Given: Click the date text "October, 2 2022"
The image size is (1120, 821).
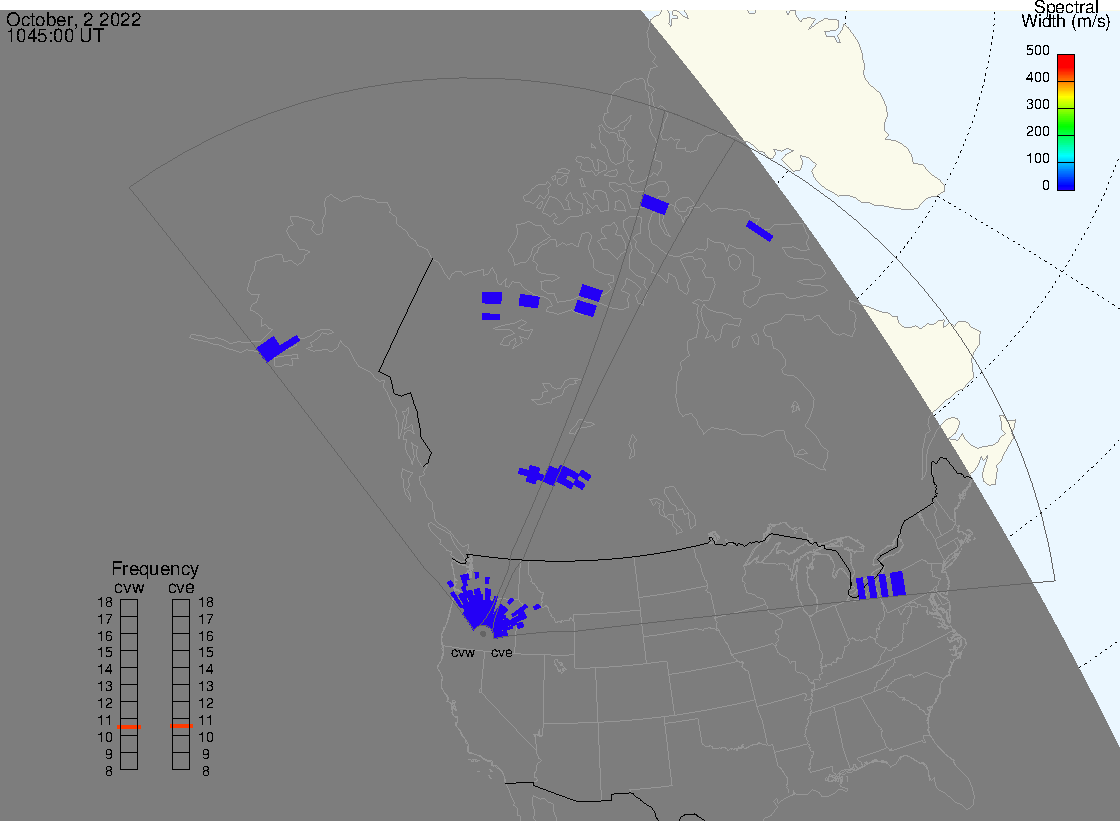Looking at the screenshot, I should [x=73, y=19].
